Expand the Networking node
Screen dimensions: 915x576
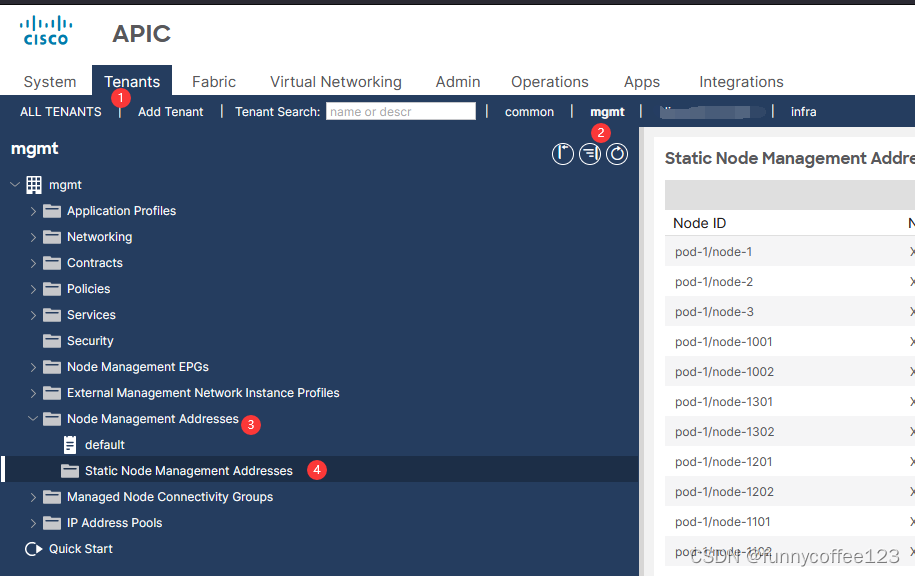[x=33, y=237]
